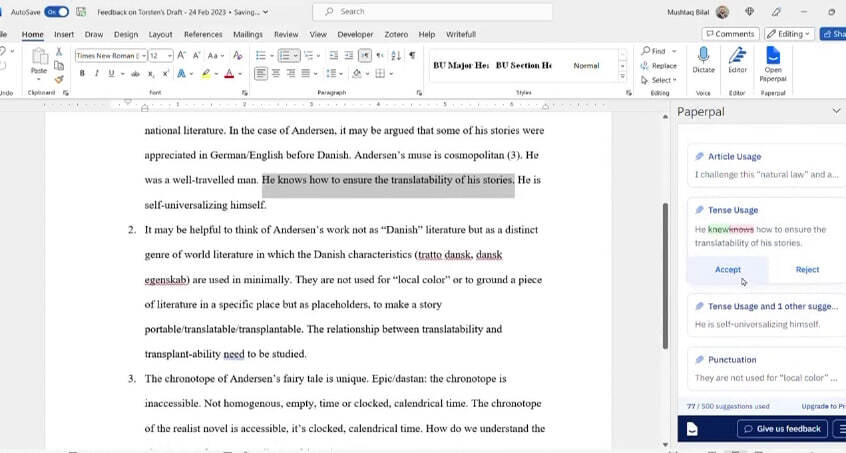Screen dimensions: 846x453
Task: Click the Dictate microphone icon
Action: tap(703, 54)
